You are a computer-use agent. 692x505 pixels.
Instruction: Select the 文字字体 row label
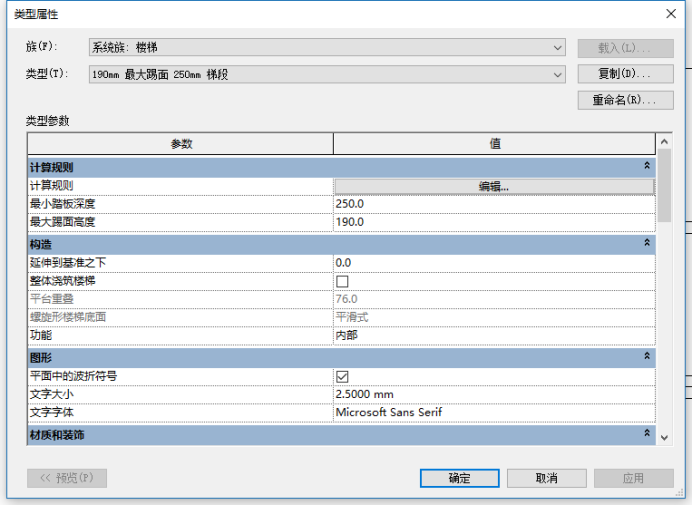[x=51, y=412]
